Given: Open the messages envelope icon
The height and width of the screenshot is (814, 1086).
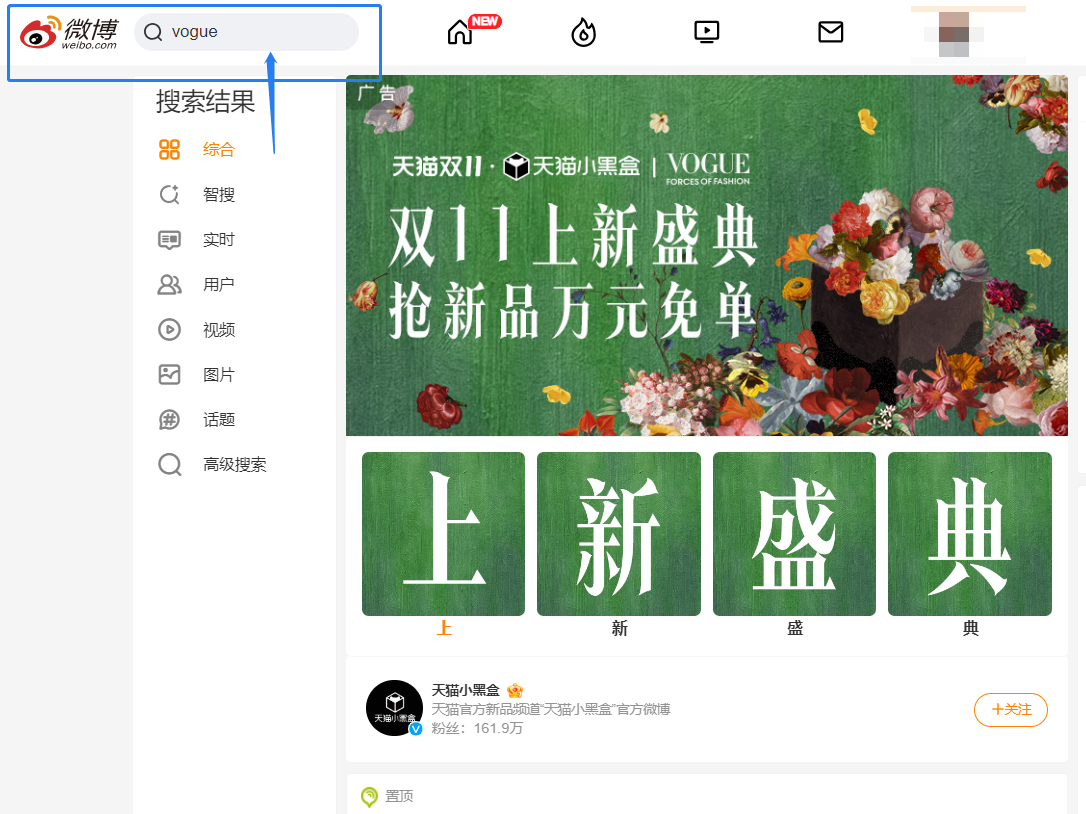Looking at the screenshot, I should tap(830, 32).
